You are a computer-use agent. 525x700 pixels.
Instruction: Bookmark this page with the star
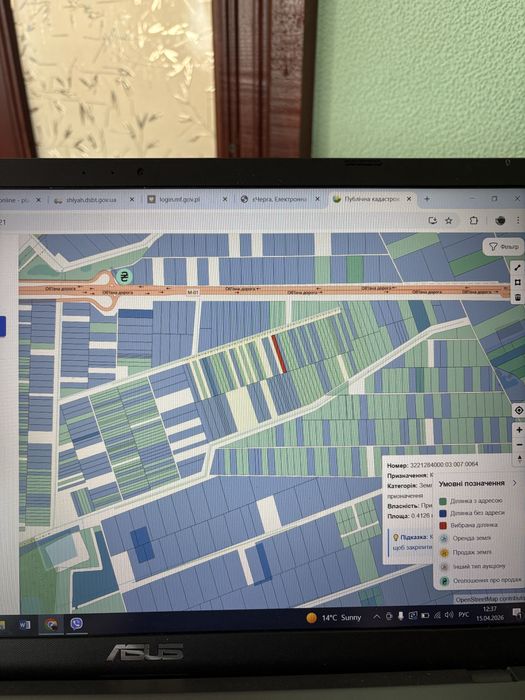(x=449, y=221)
